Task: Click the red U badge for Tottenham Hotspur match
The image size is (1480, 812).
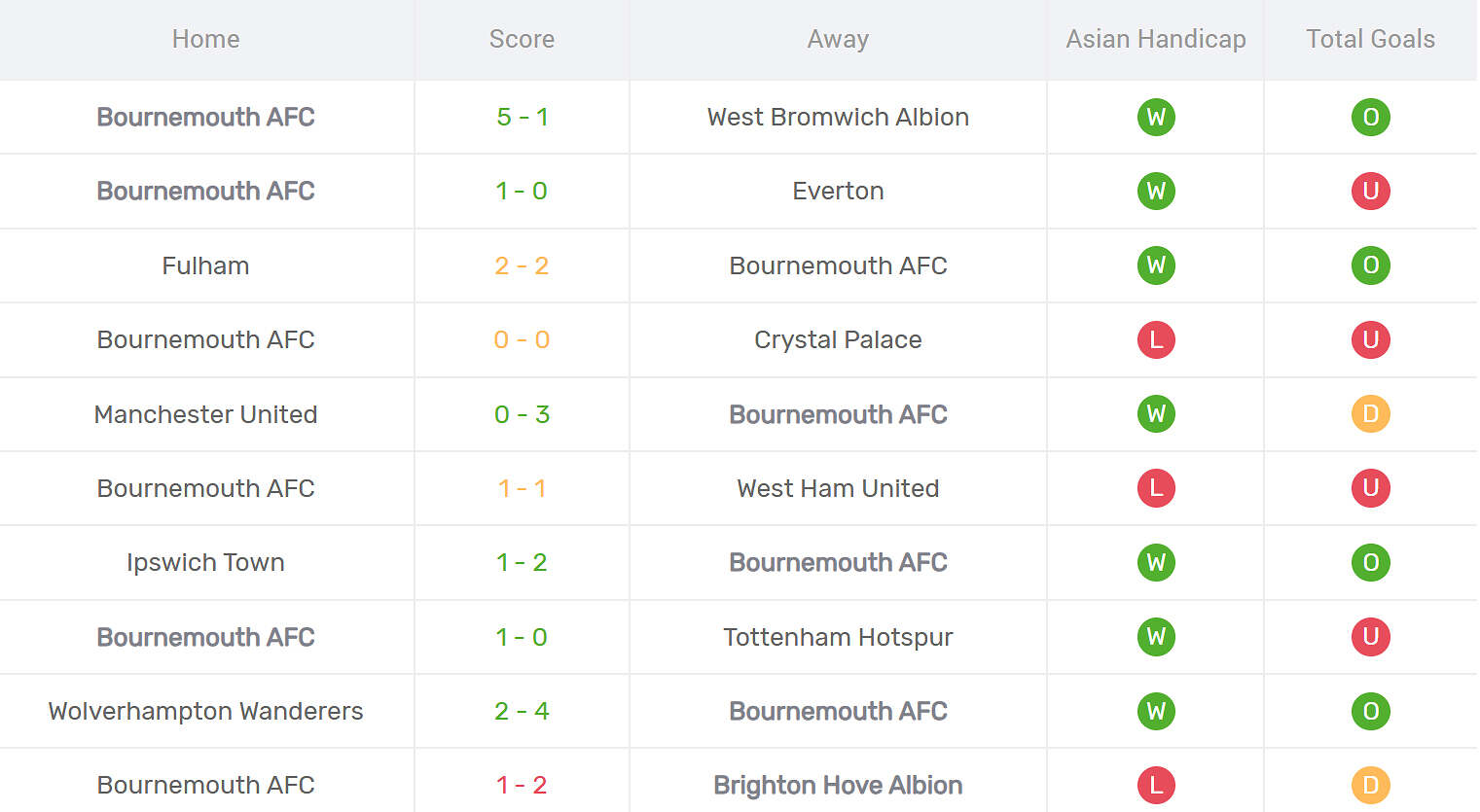Action: [x=1370, y=637]
